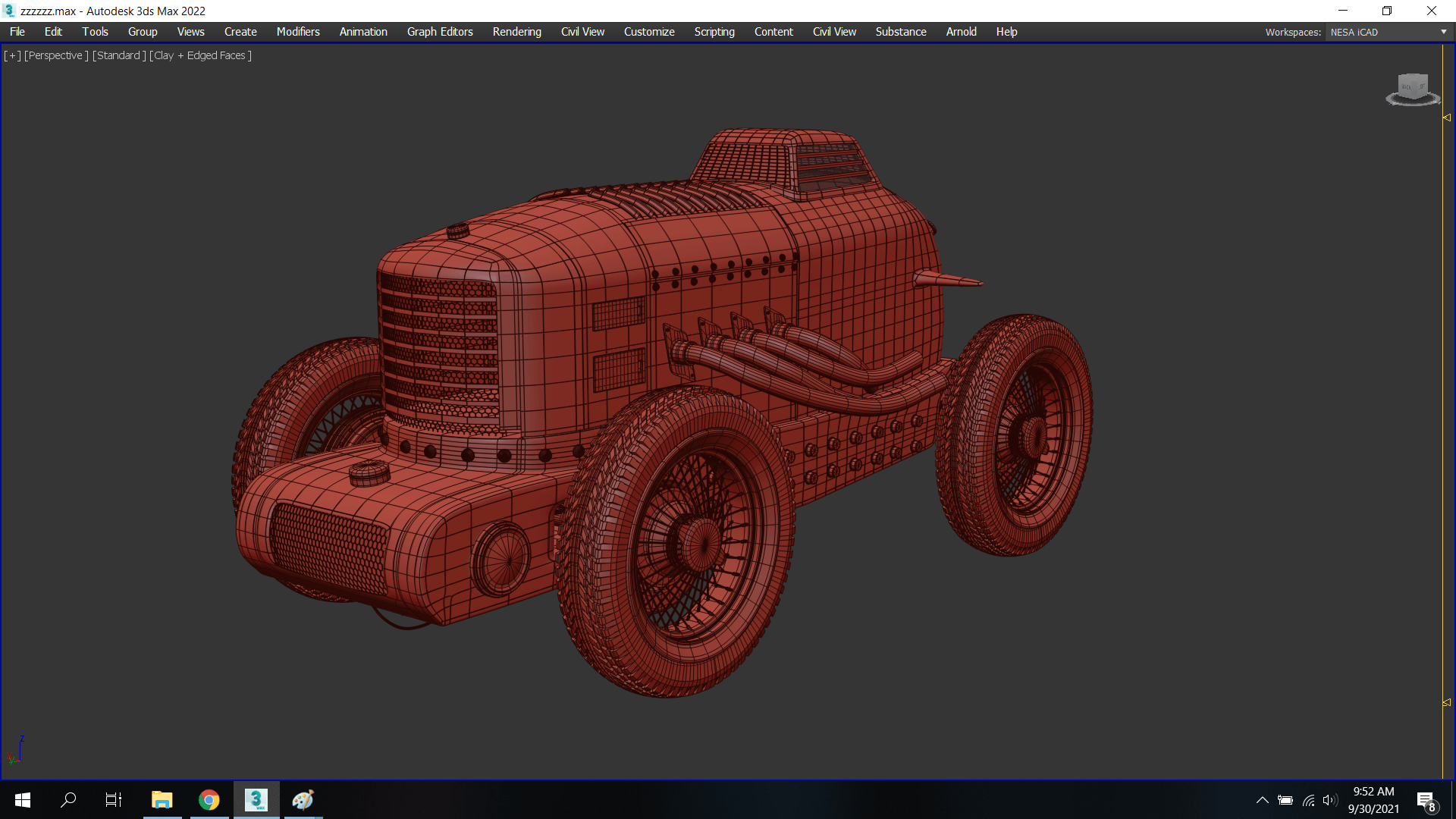Open the Modifiers menu

click(298, 32)
